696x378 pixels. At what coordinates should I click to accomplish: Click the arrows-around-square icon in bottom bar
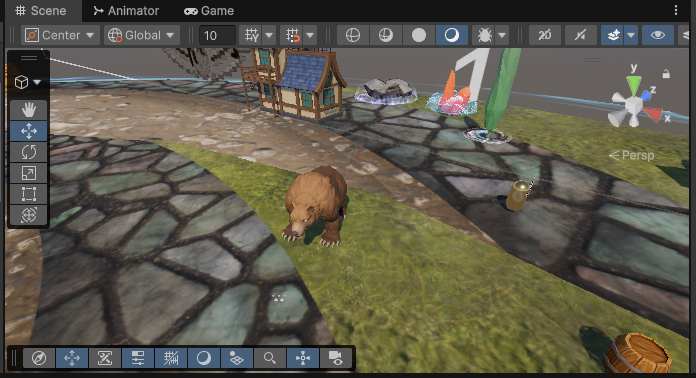coord(303,358)
